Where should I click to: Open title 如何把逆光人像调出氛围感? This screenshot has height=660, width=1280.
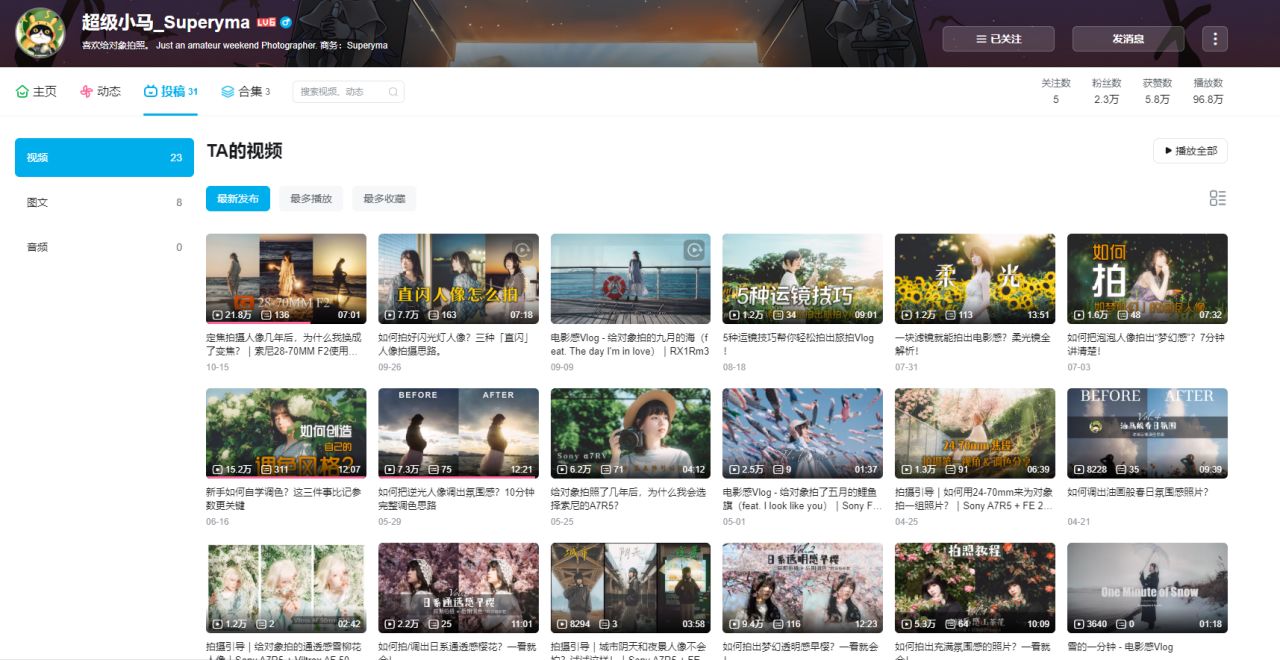457,498
